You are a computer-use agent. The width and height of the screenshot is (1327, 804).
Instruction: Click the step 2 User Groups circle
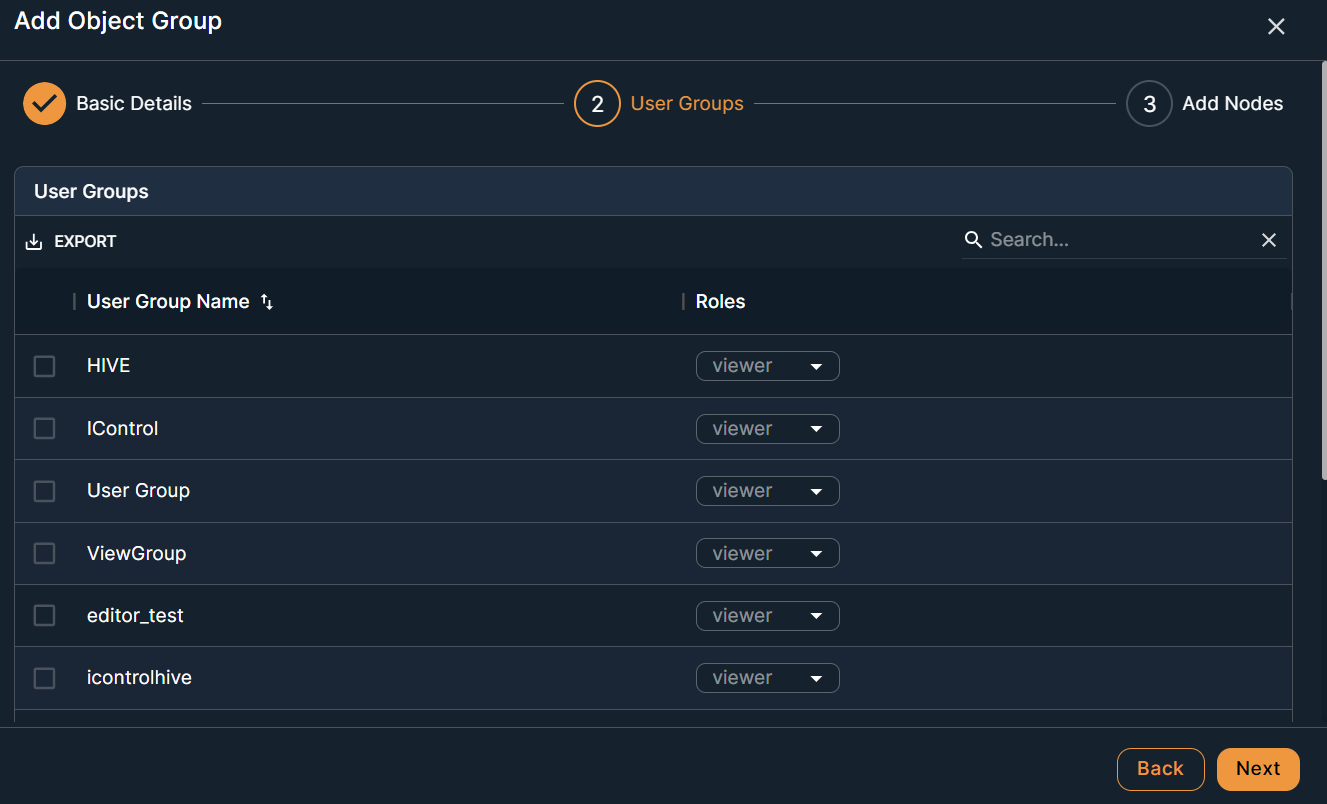[597, 104]
